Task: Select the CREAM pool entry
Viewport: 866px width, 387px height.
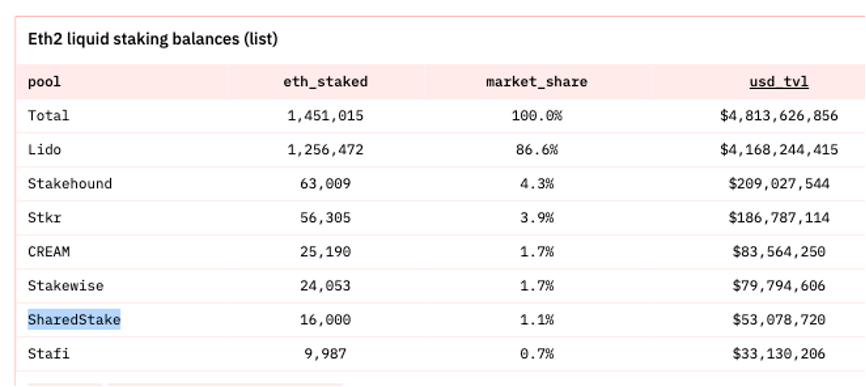Action: (49, 252)
